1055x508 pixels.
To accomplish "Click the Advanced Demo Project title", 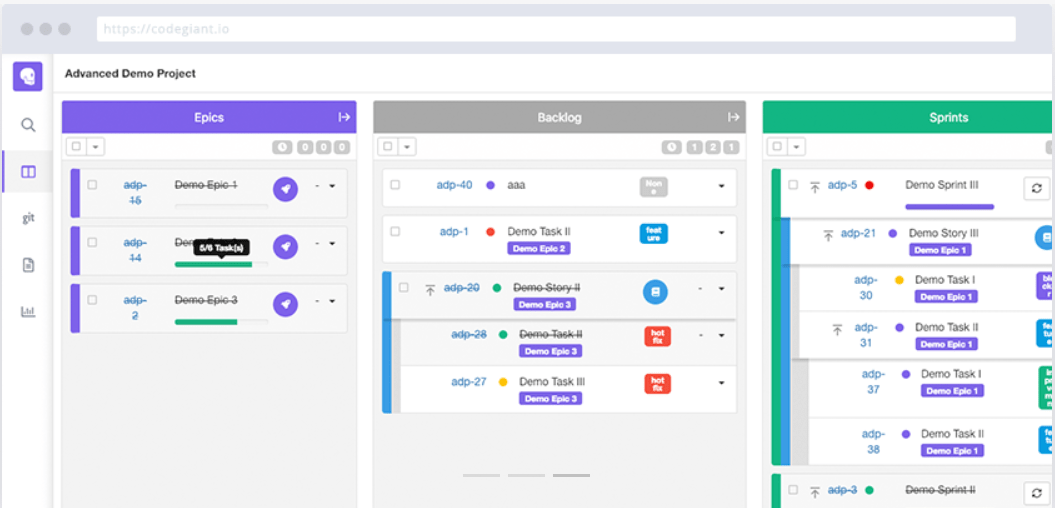I will (x=130, y=73).
